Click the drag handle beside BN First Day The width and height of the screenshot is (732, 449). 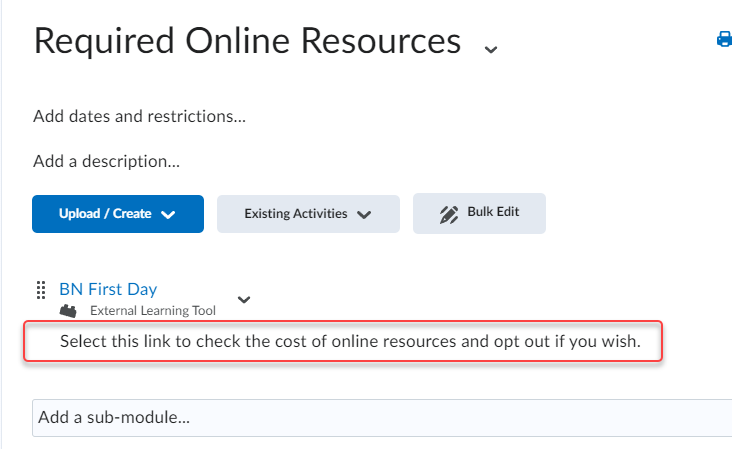(41, 290)
